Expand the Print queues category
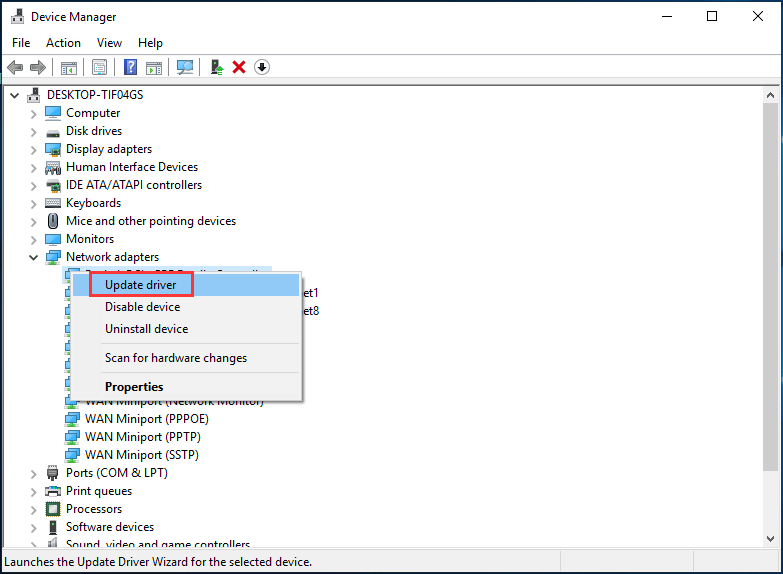Image resolution: width=783 pixels, height=574 pixels. point(33,492)
